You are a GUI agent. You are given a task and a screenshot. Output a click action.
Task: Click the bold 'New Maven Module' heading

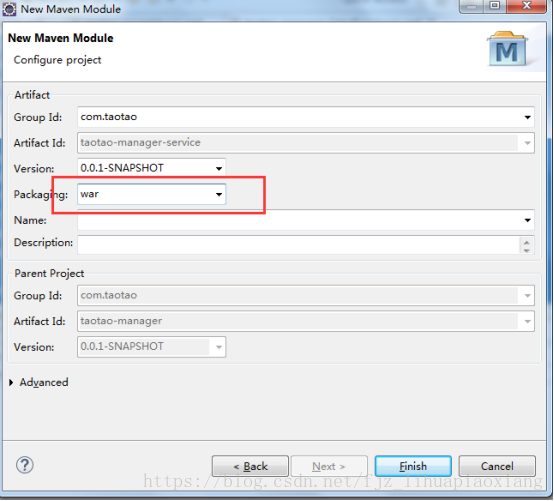click(61, 38)
